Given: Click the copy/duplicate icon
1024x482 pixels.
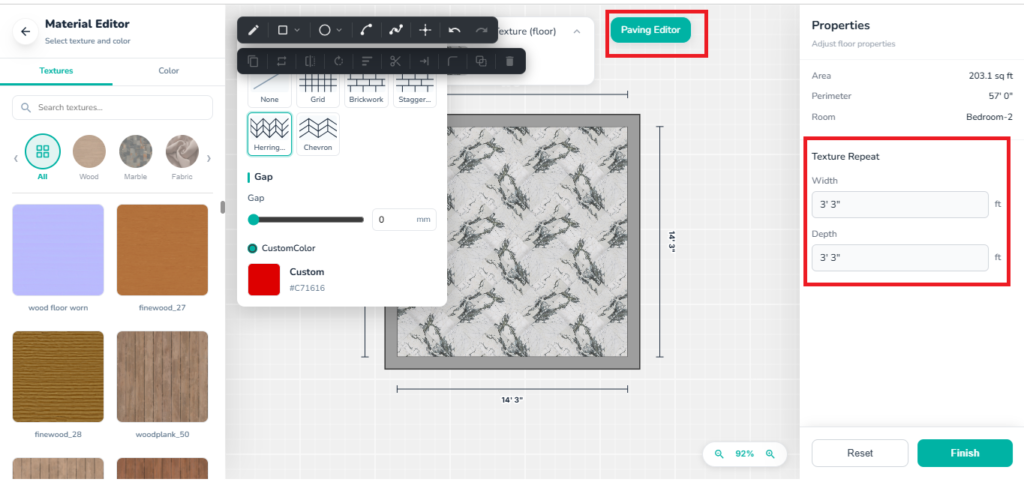Looking at the screenshot, I should [253, 61].
